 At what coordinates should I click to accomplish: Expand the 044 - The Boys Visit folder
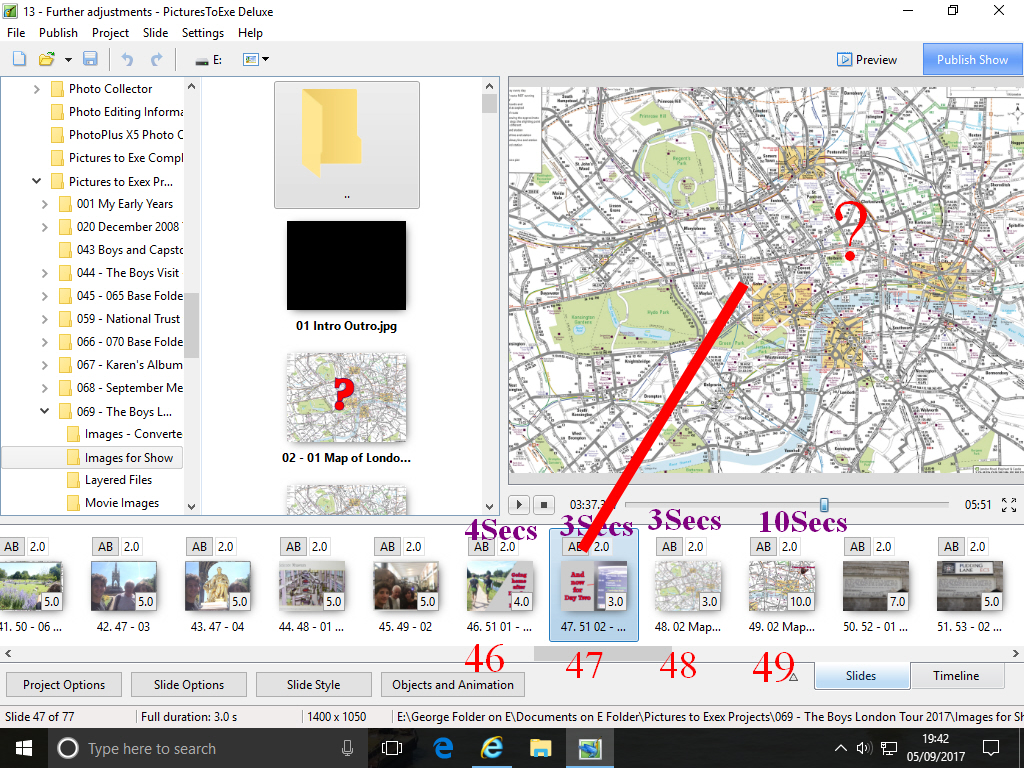(44, 273)
